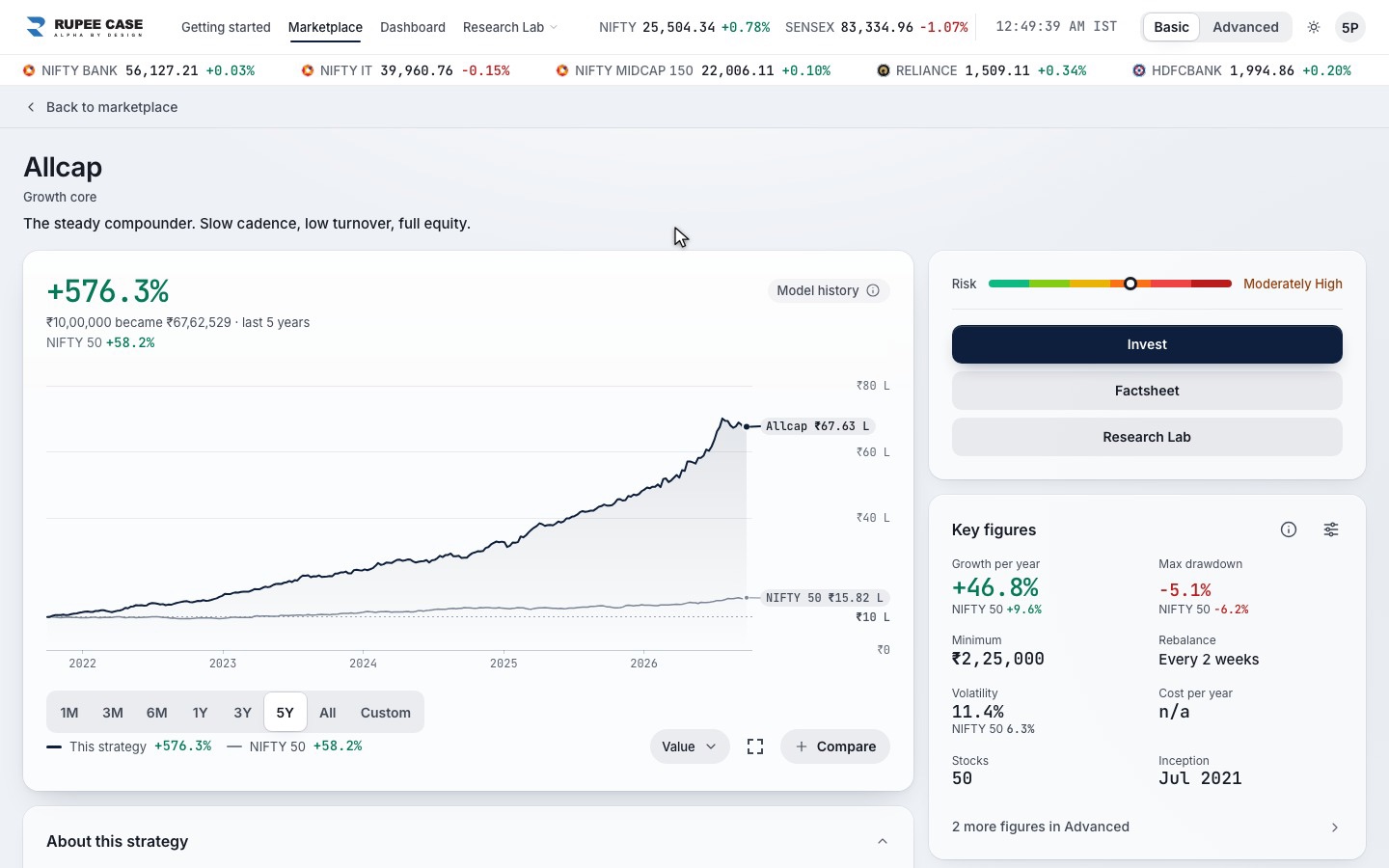The height and width of the screenshot is (868, 1389).
Task: Open the Research Lab nav dropdown
Action: (x=510, y=27)
